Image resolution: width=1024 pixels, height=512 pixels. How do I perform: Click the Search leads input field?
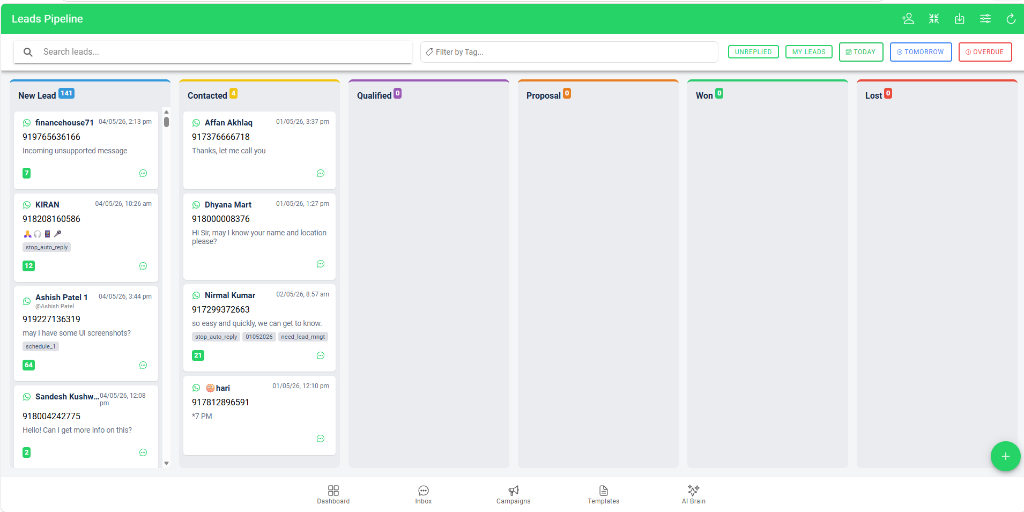213,52
